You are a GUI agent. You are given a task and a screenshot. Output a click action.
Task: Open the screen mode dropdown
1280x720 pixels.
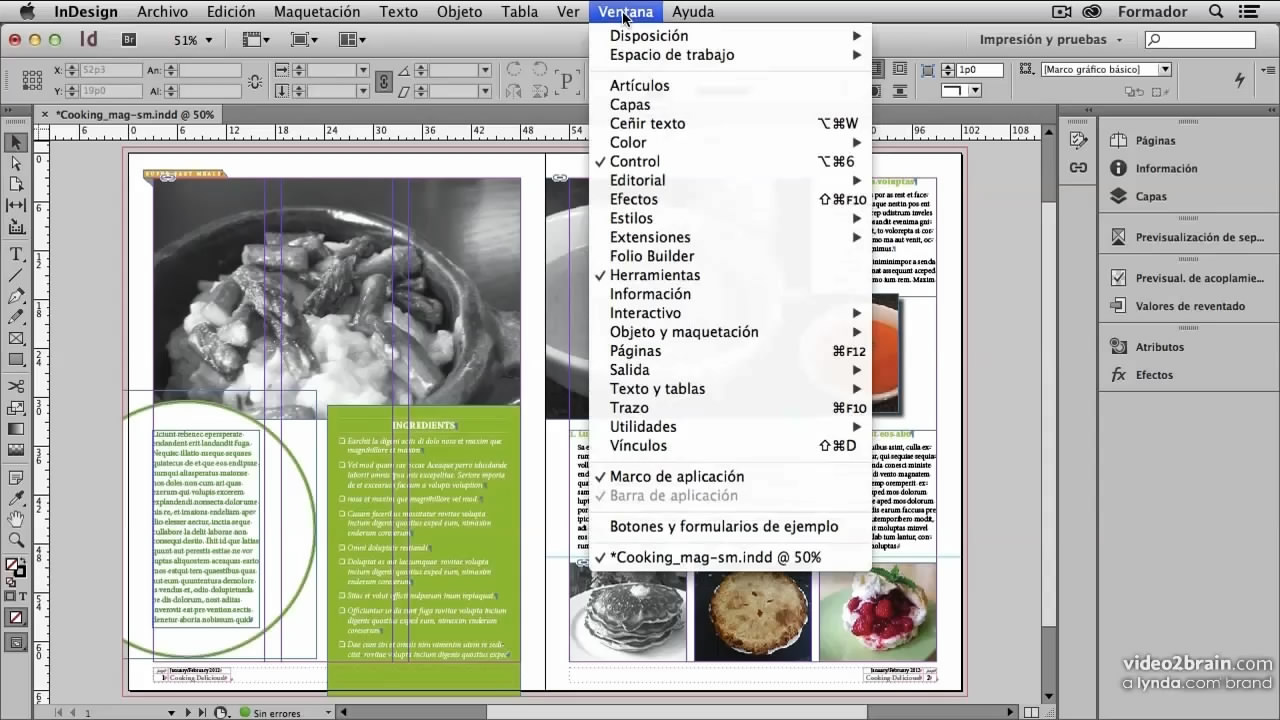click(304, 40)
